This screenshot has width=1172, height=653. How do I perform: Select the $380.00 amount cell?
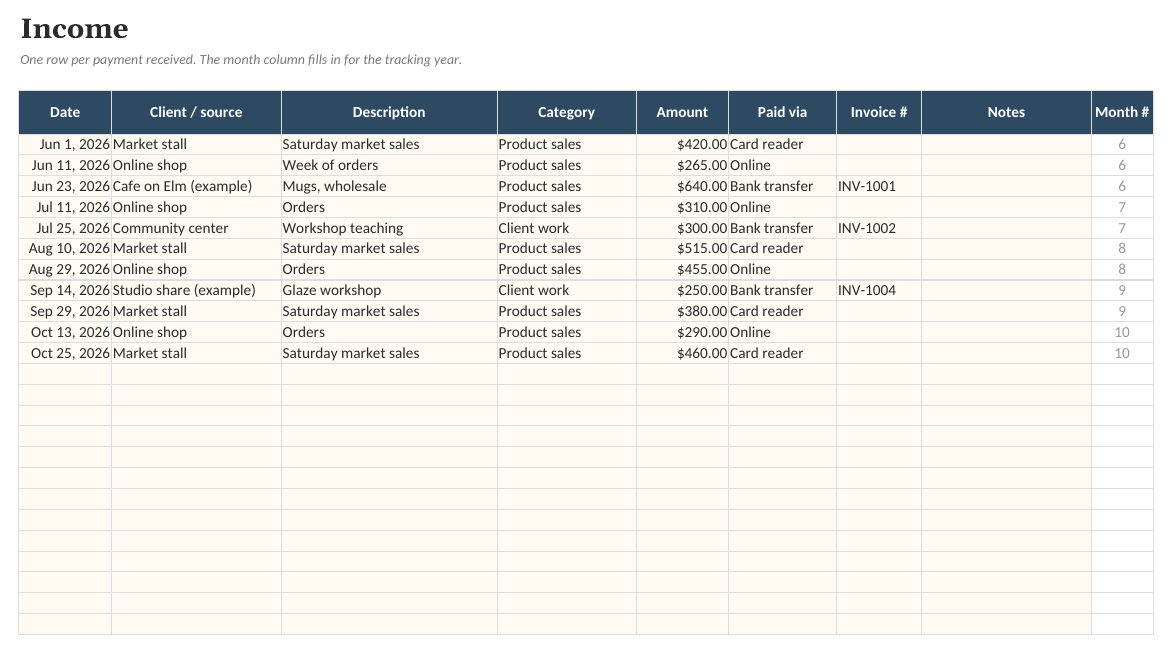point(682,311)
